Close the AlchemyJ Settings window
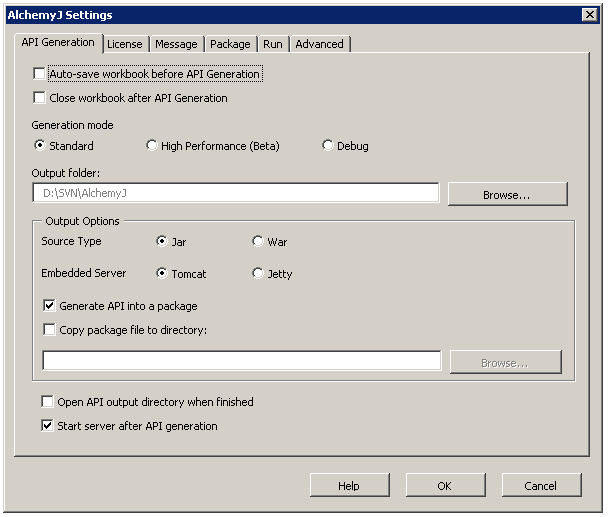This screenshot has width=609, height=517. [x=590, y=15]
